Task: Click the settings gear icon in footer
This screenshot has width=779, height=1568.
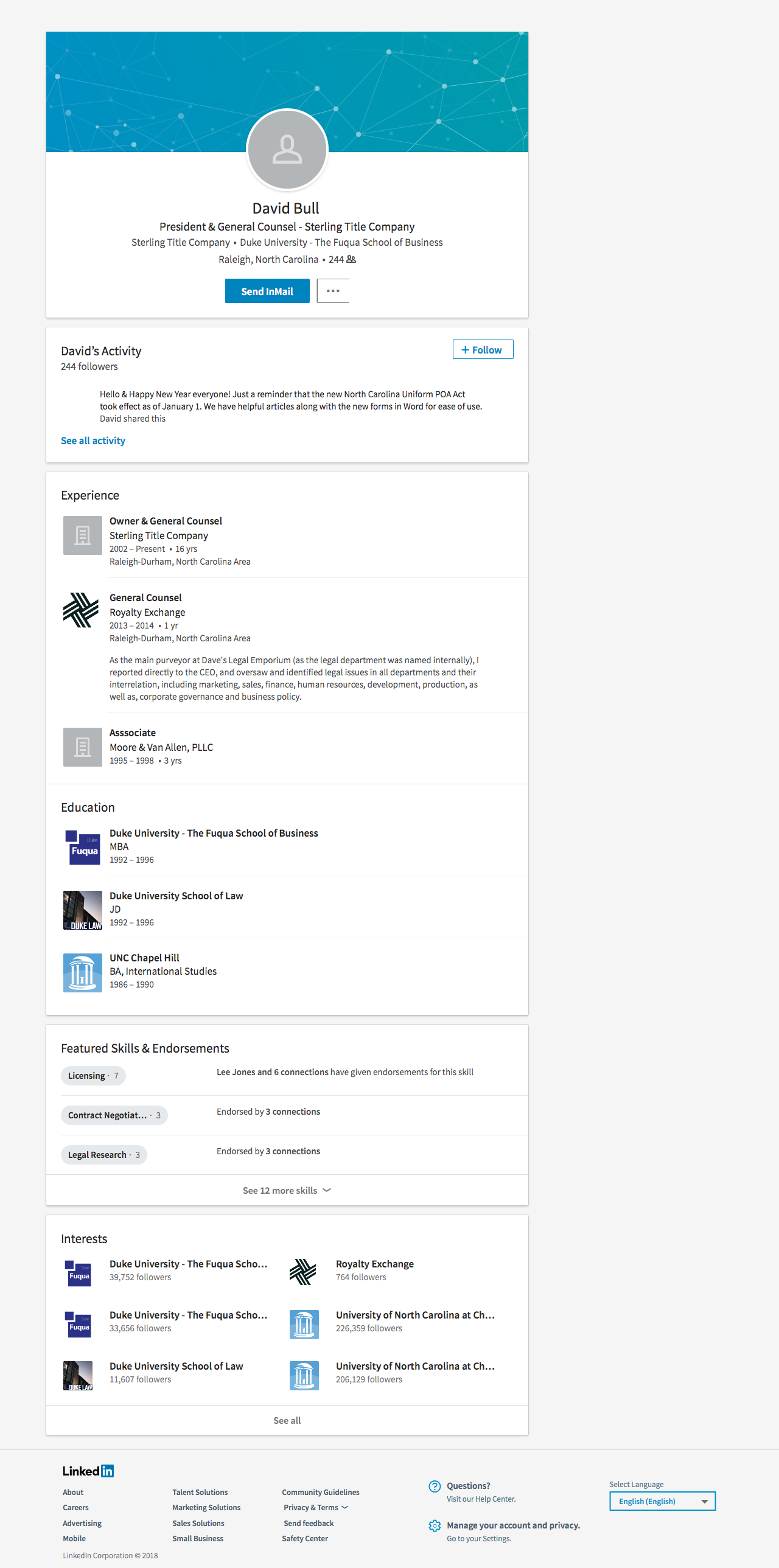Action: 435,1526
